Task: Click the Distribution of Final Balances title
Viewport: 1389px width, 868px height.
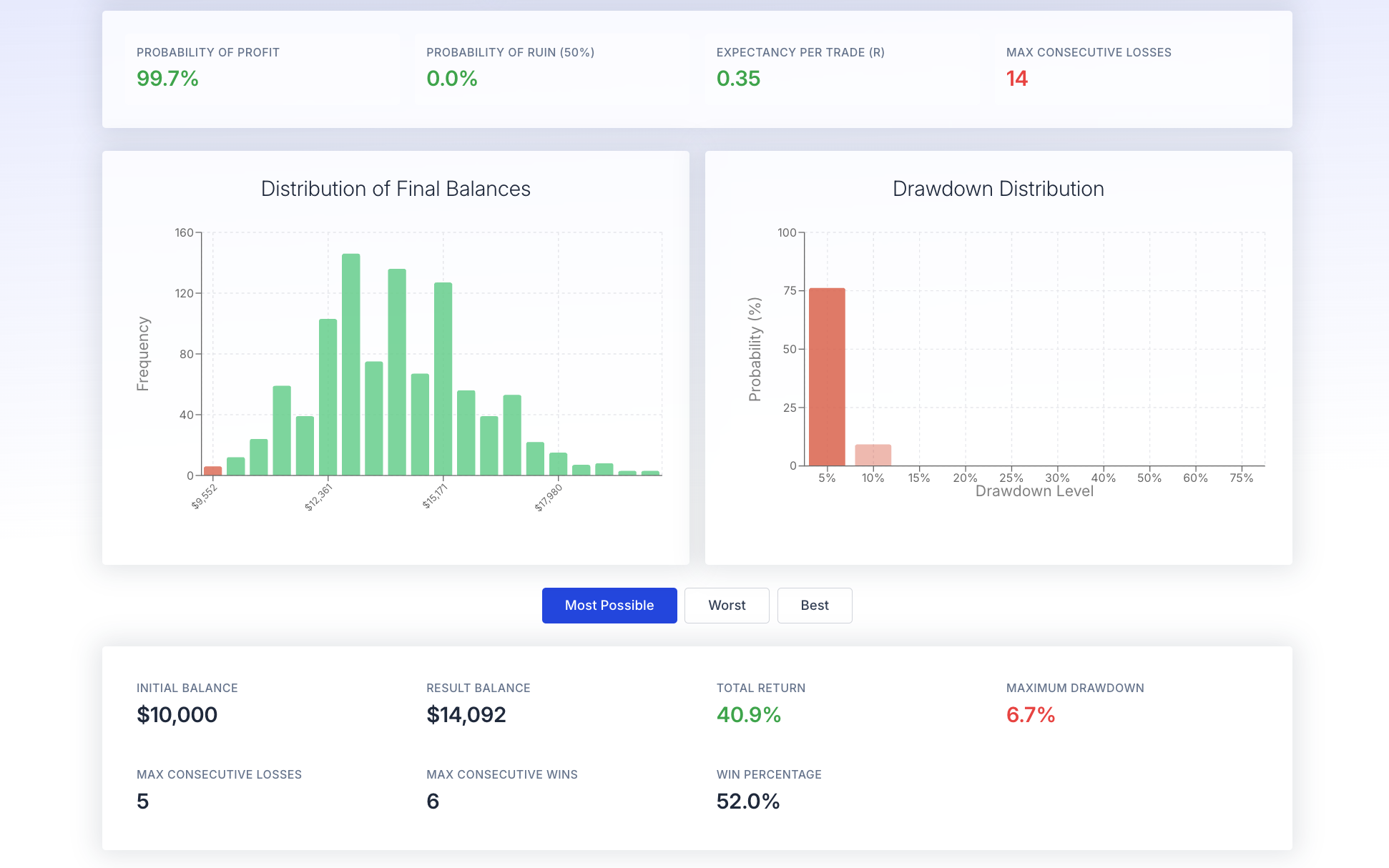Action: pos(396,189)
